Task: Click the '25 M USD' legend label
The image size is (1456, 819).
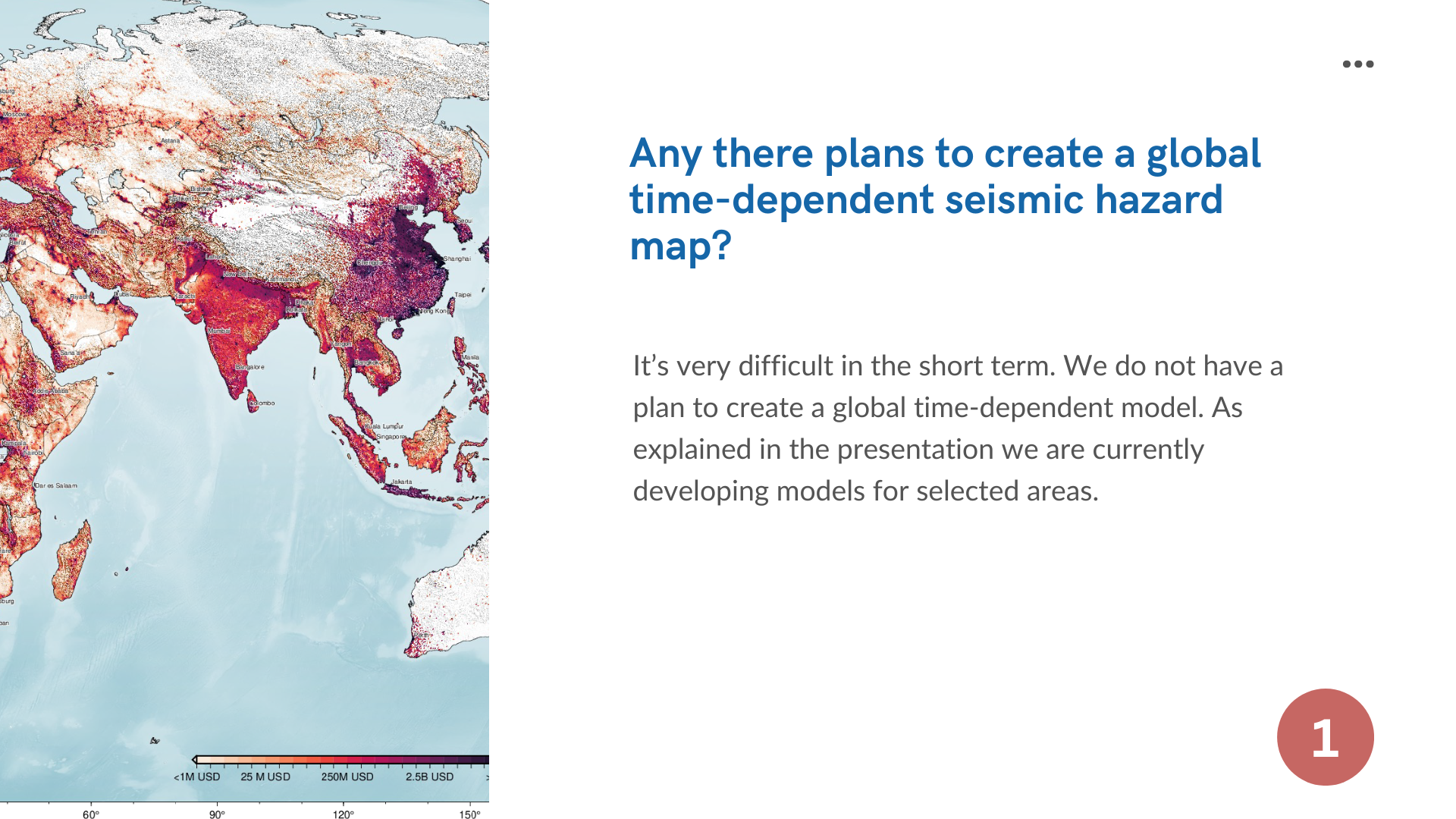Action: (x=265, y=777)
